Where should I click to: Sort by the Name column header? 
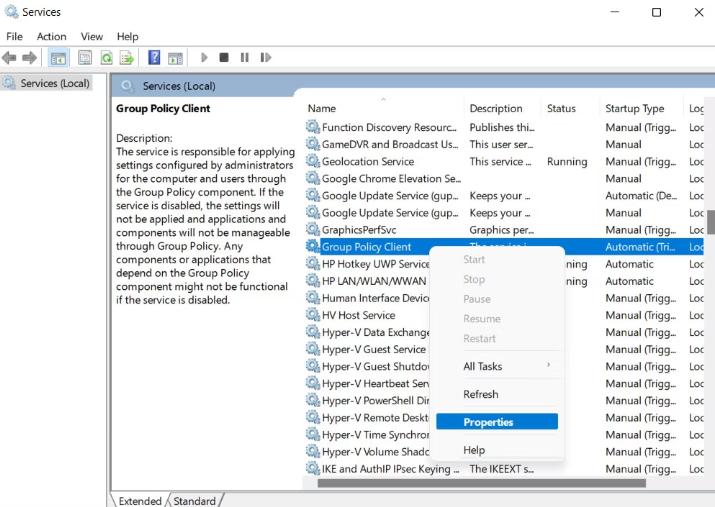384,109
